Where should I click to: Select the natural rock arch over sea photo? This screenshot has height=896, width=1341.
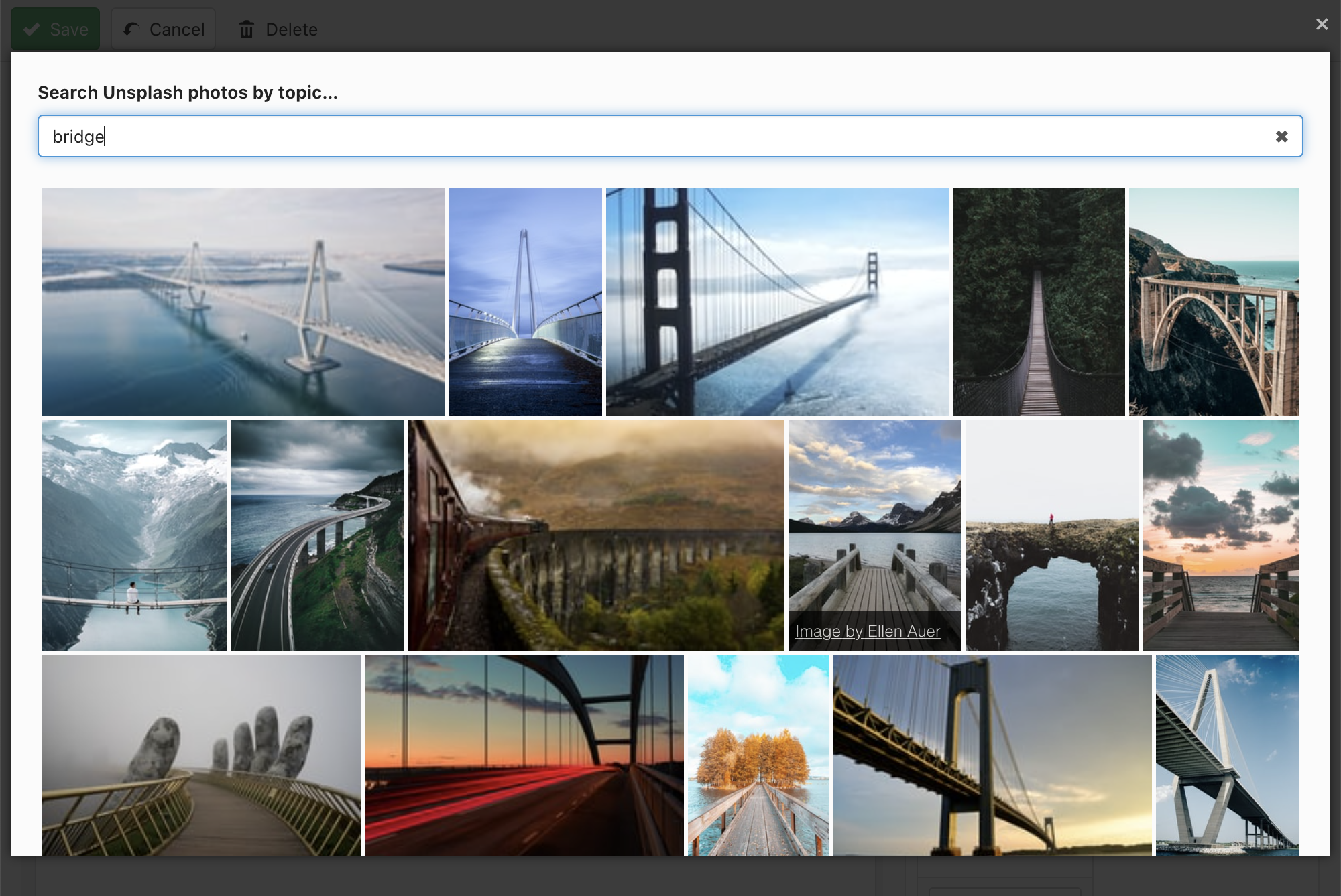pos(1051,535)
